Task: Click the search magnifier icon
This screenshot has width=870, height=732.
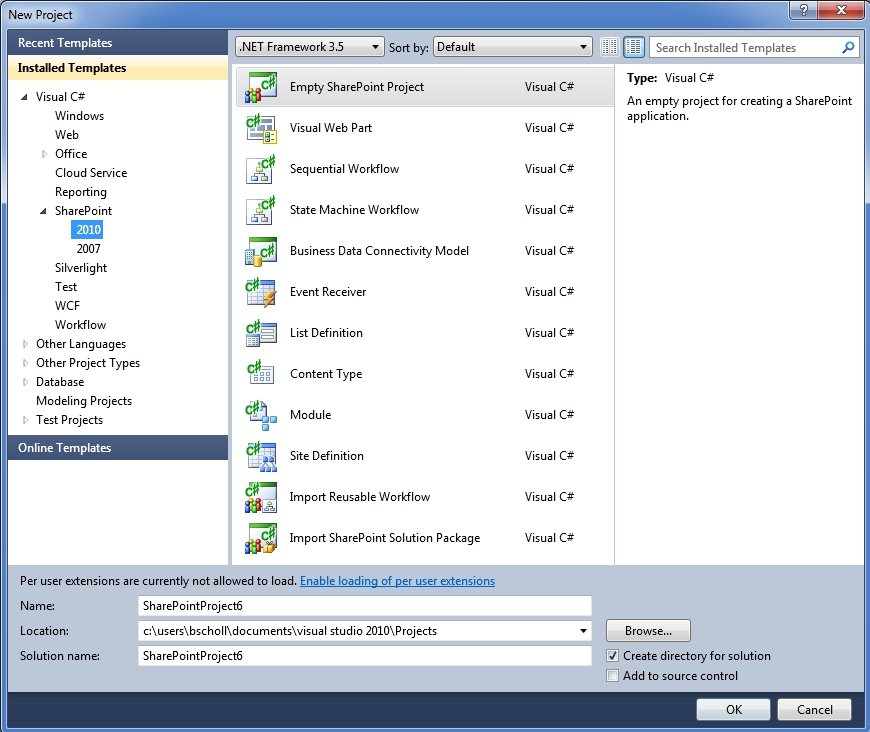Action: point(848,48)
